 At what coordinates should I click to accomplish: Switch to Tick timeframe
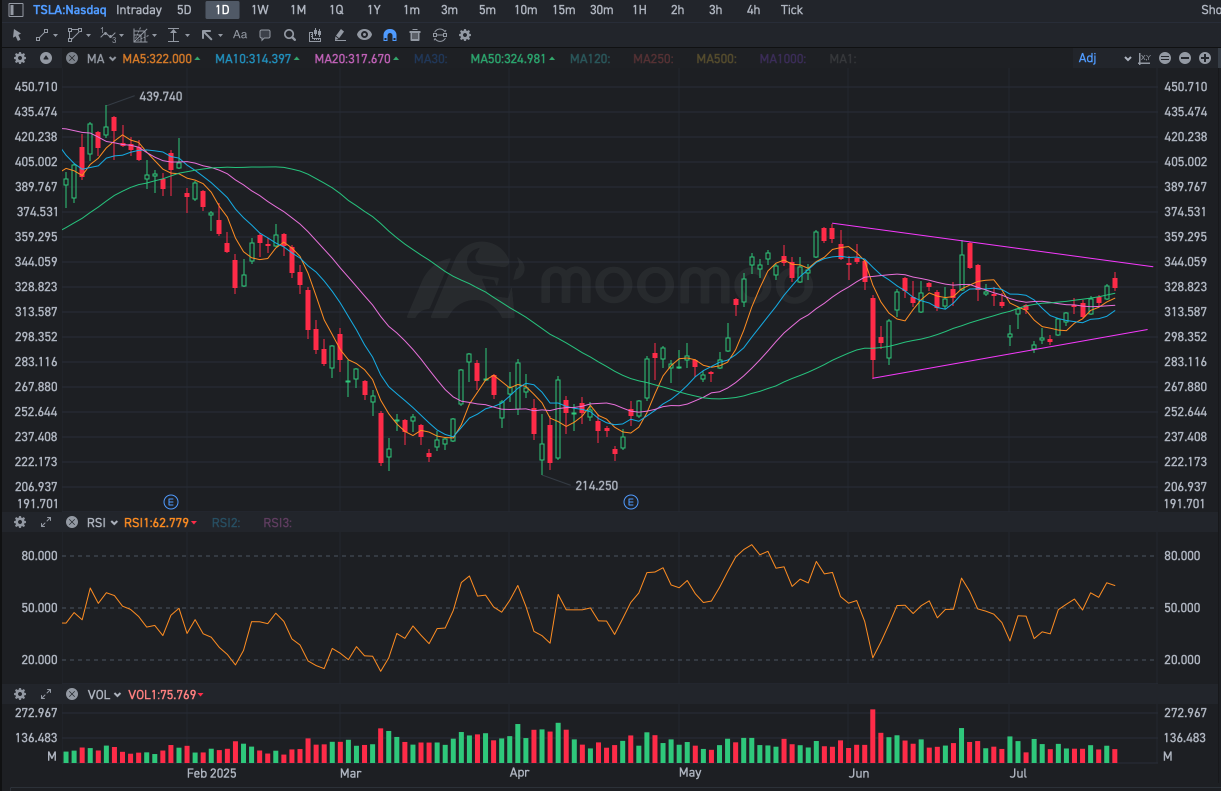[791, 10]
